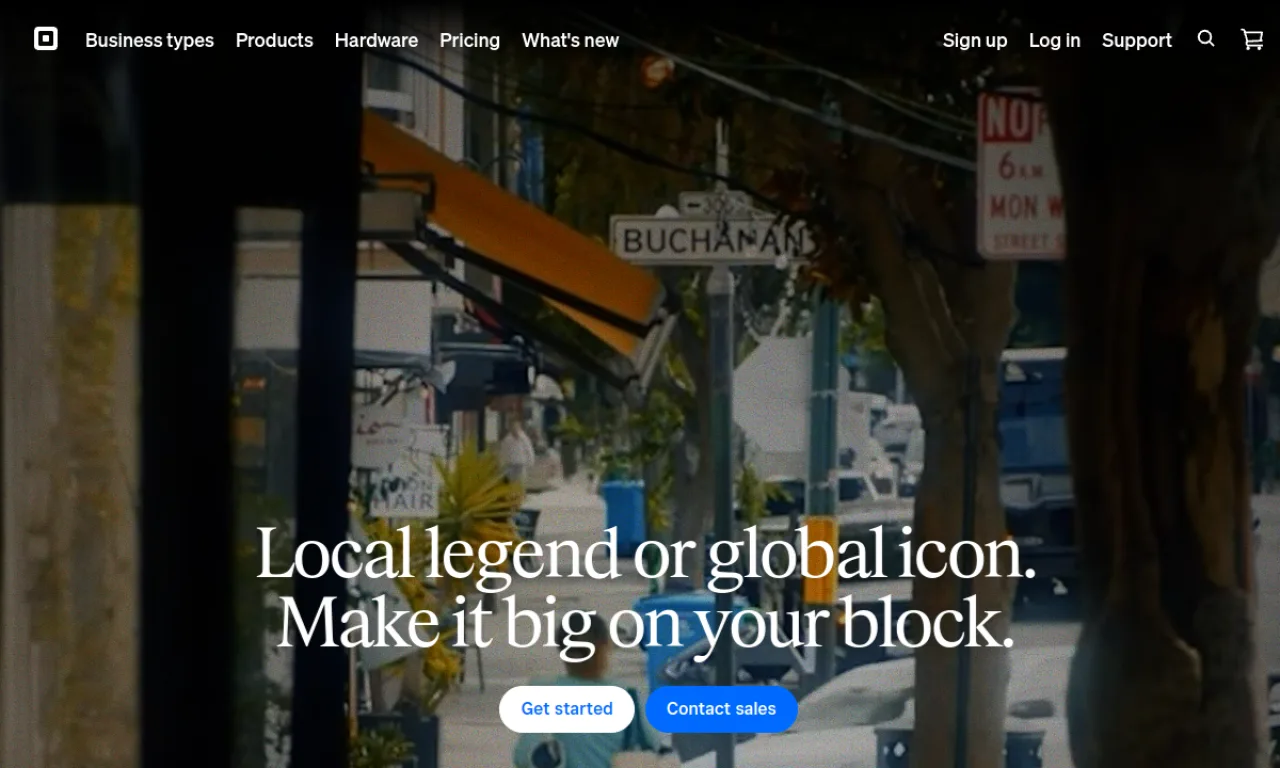
Task: Open the Support link
Action: click(x=1137, y=40)
